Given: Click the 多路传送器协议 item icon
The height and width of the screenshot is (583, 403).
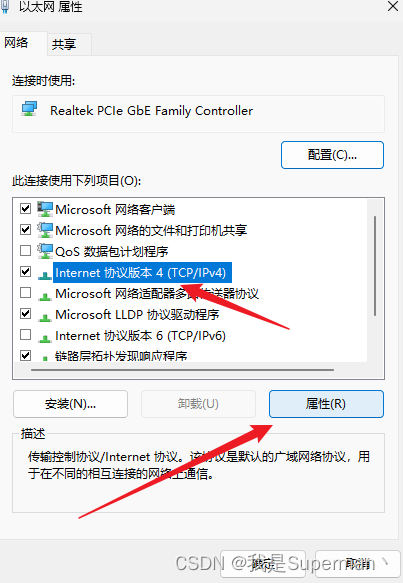Looking at the screenshot, I should pyautogui.click(x=45, y=296).
